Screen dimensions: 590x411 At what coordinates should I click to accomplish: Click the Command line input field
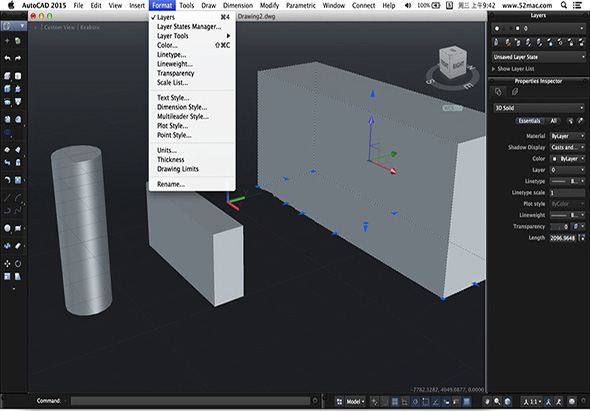[190, 401]
